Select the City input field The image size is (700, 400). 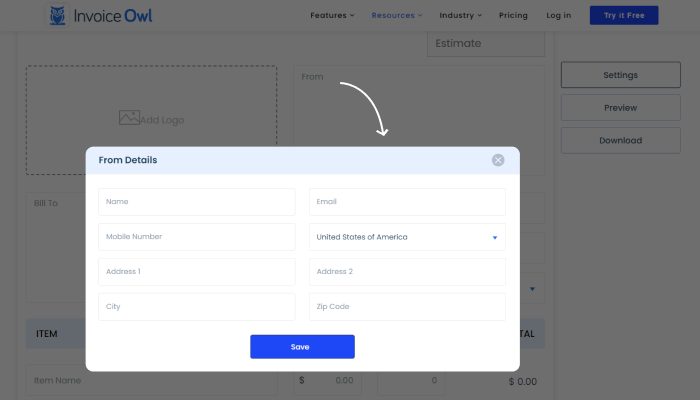(x=197, y=307)
